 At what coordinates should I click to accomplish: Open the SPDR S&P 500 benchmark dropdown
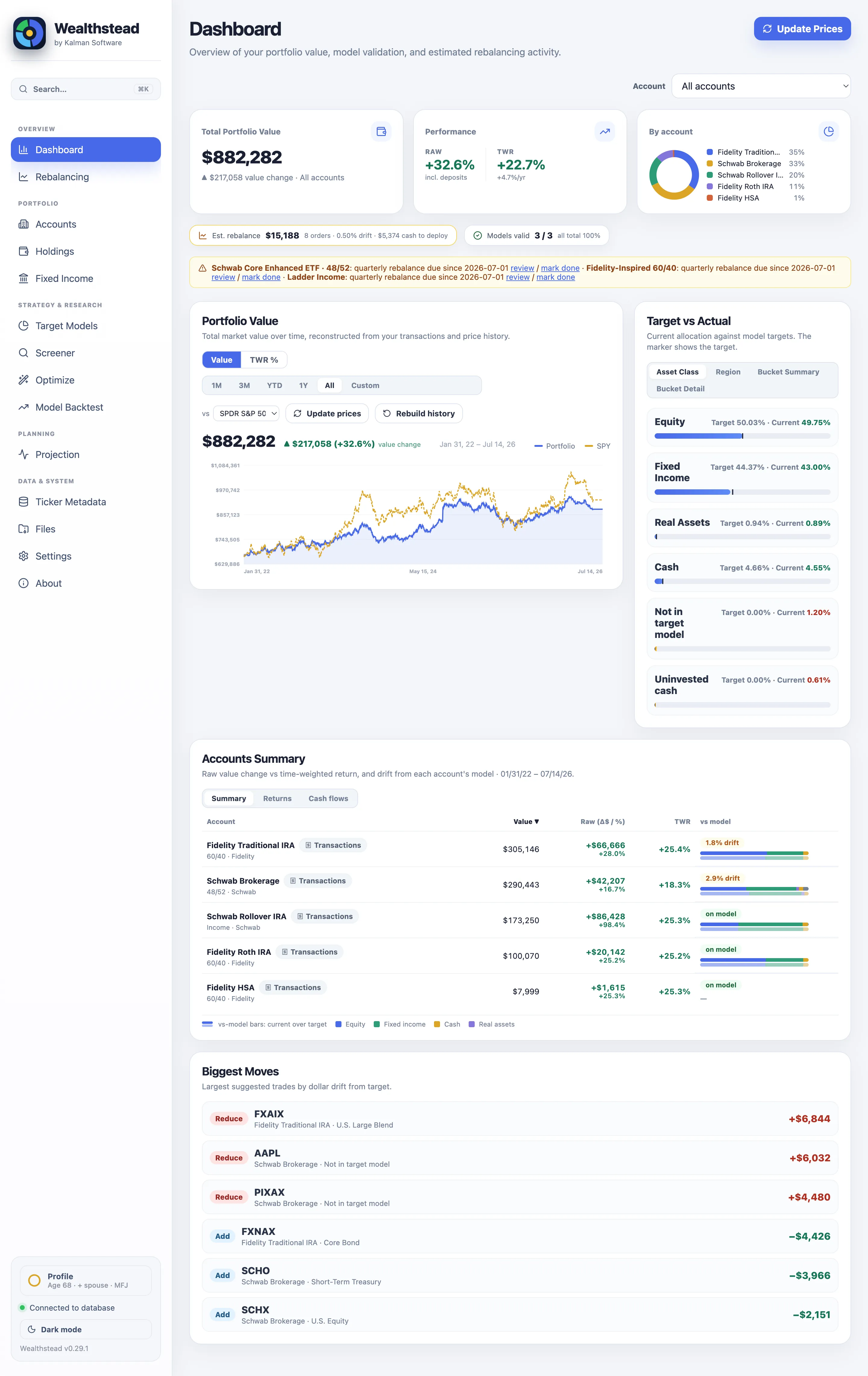pos(246,414)
